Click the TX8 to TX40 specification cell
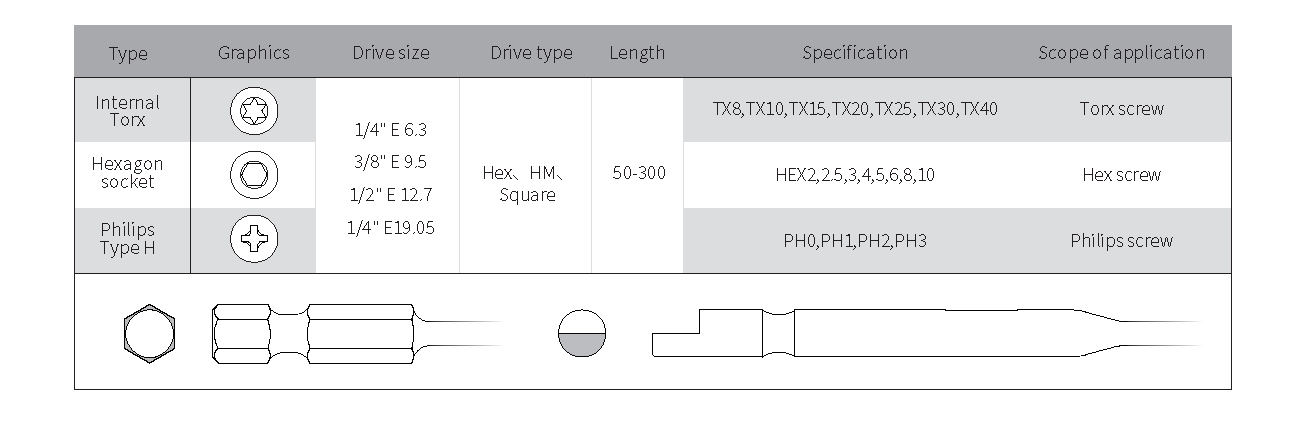This screenshot has height=432, width=1313. point(855,109)
